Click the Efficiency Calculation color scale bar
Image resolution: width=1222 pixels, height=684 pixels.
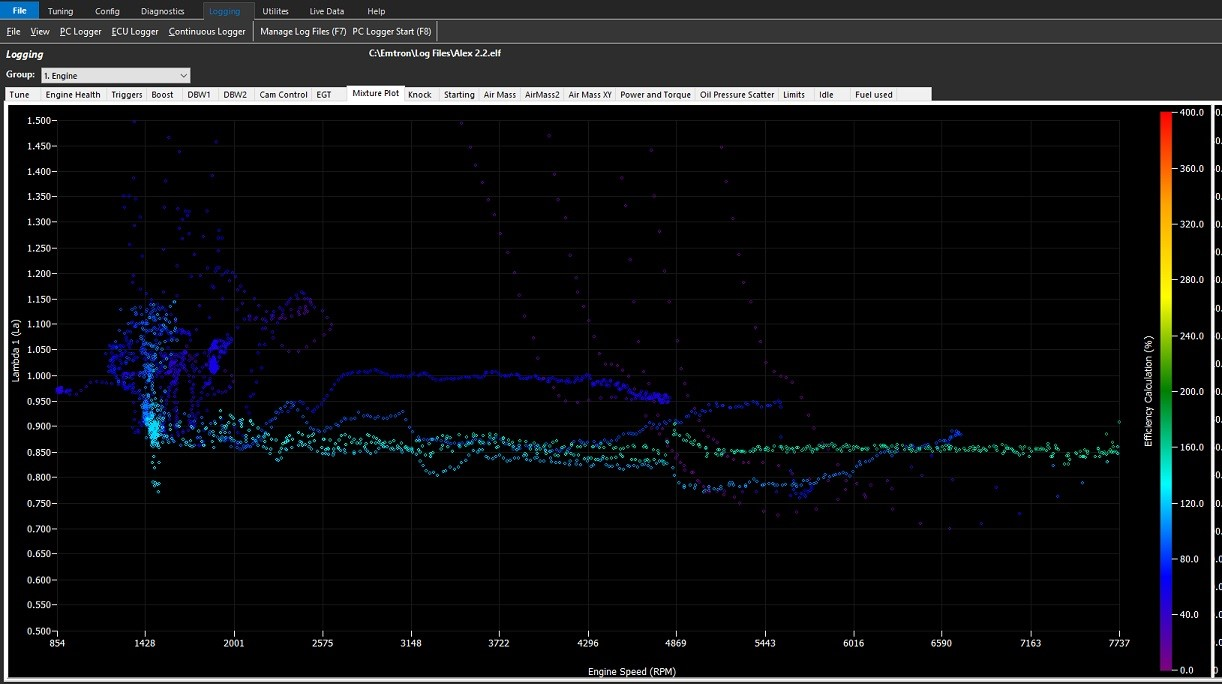(x=1166, y=390)
